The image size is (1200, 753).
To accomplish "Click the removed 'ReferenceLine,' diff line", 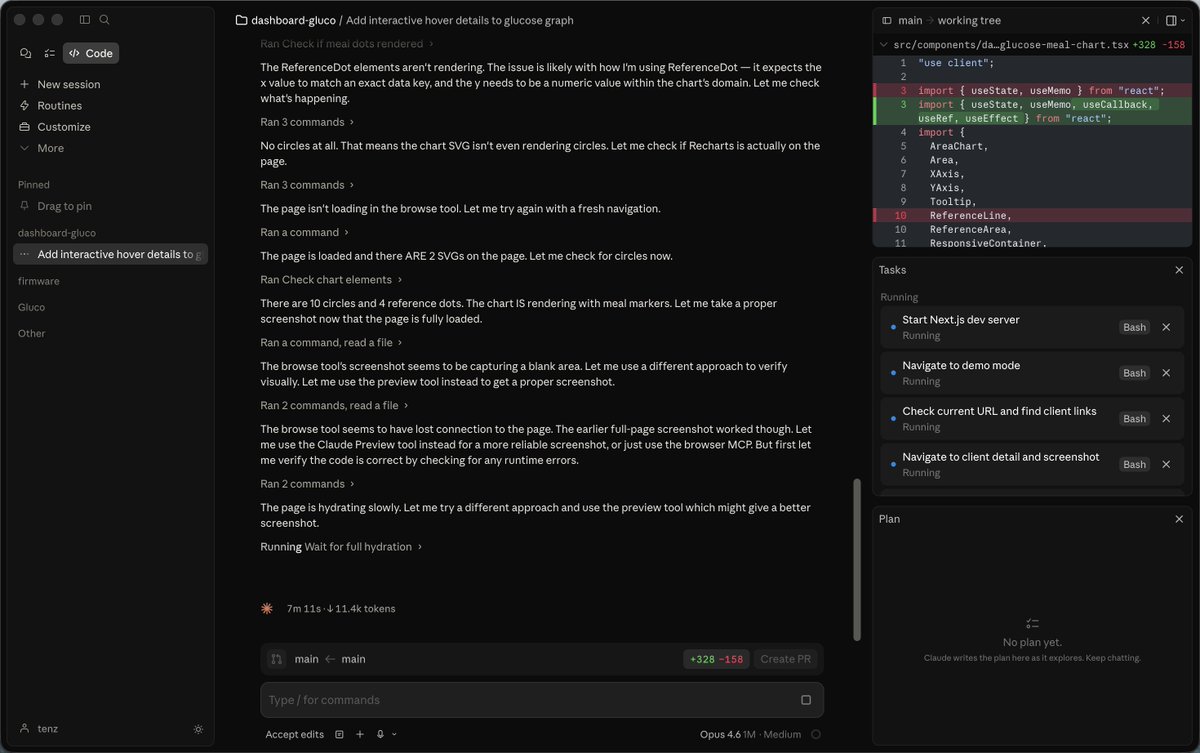I will 1034,215.
